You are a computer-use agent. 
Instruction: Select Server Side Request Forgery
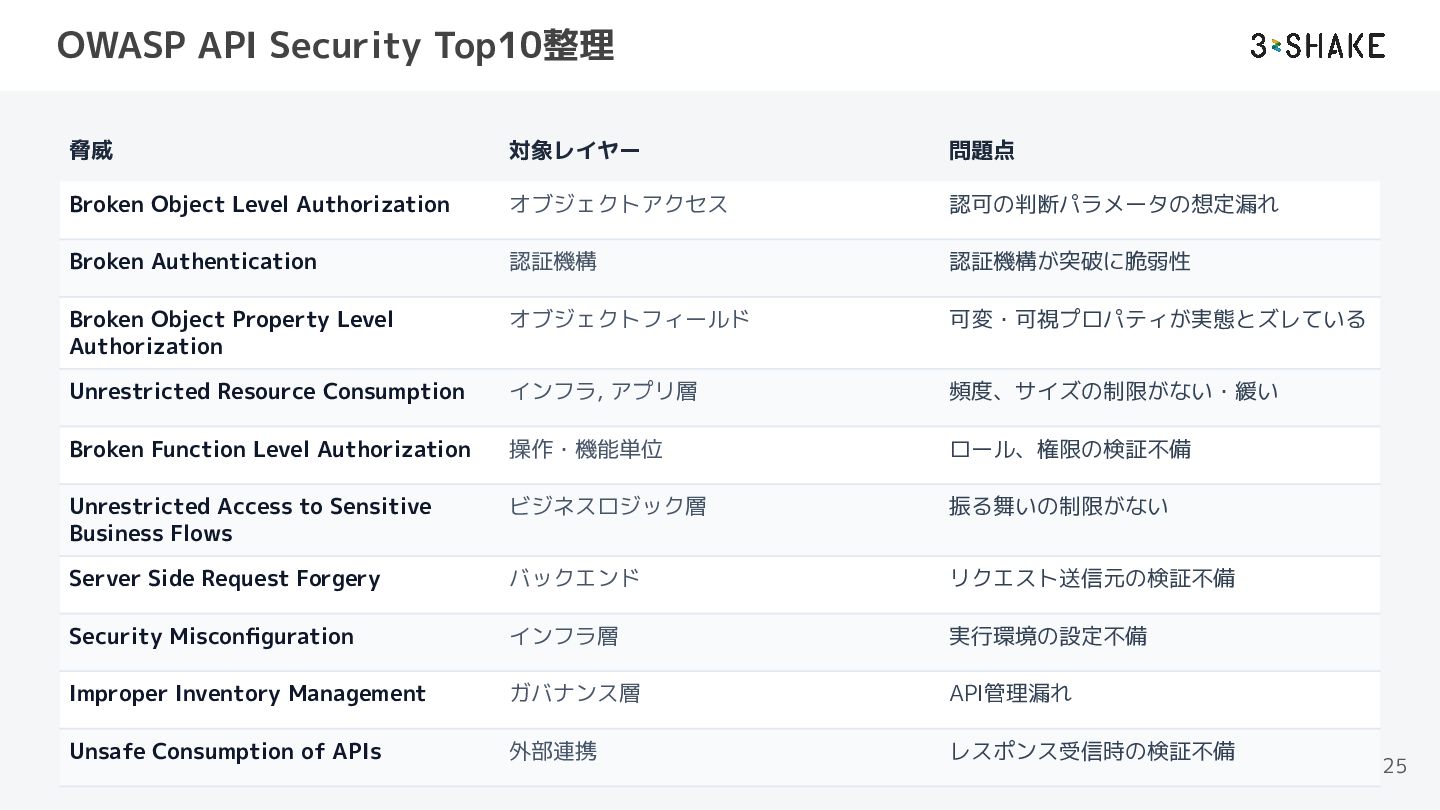point(225,579)
